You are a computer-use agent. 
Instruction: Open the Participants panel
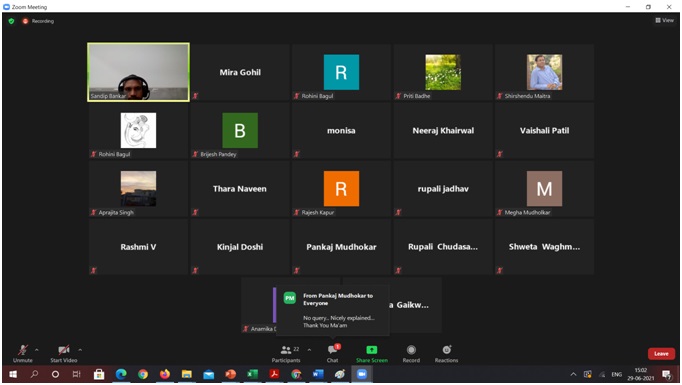(x=286, y=353)
